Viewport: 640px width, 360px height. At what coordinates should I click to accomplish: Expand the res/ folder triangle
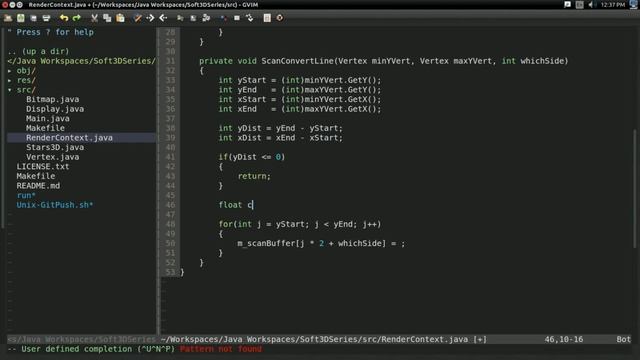[x=10, y=80]
